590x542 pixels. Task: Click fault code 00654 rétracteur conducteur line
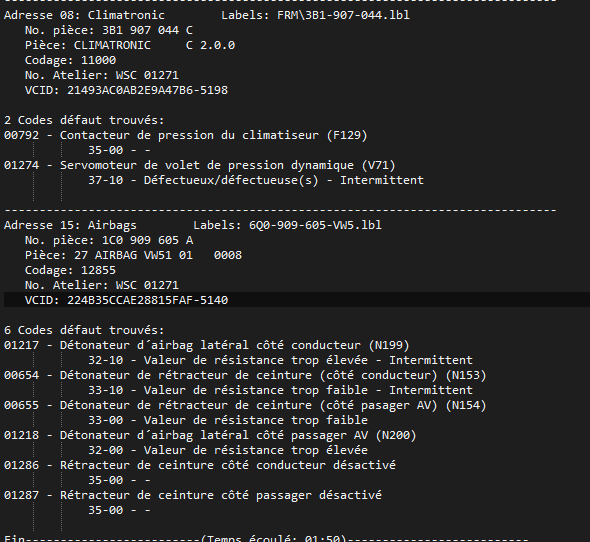click(245, 375)
